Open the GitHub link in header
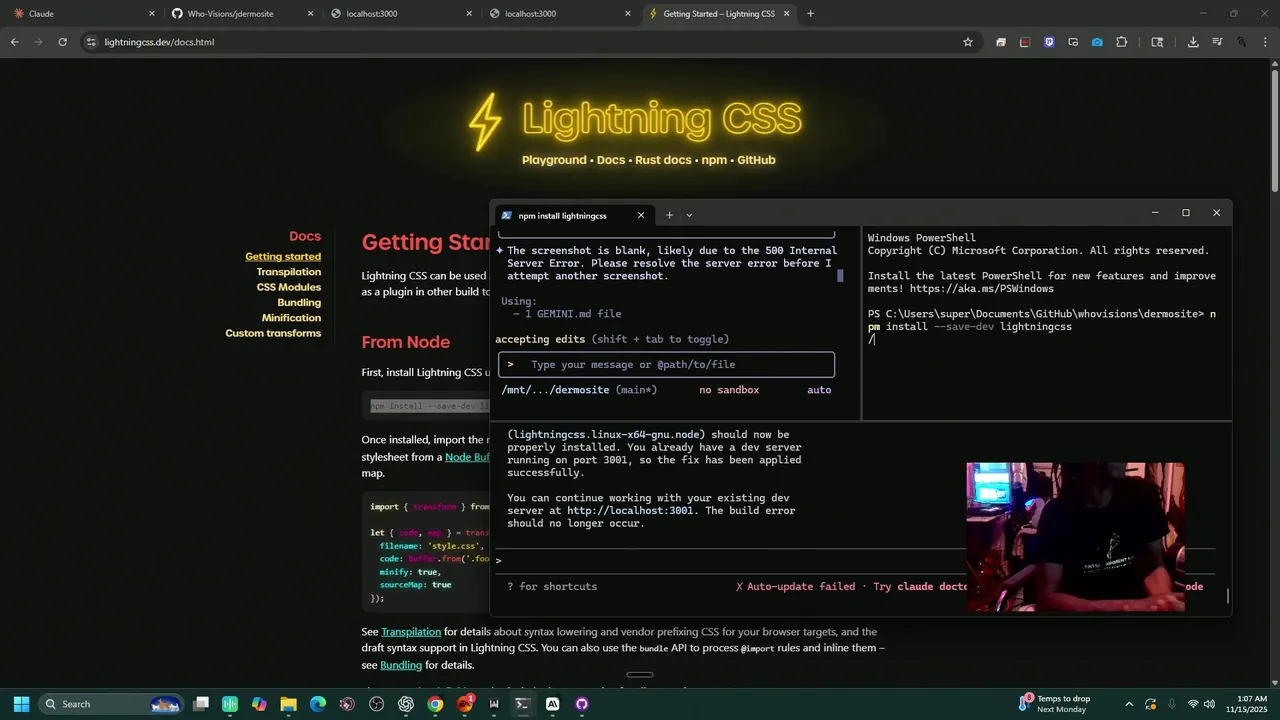Screen dimensions: 1280x720 pos(756,160)
